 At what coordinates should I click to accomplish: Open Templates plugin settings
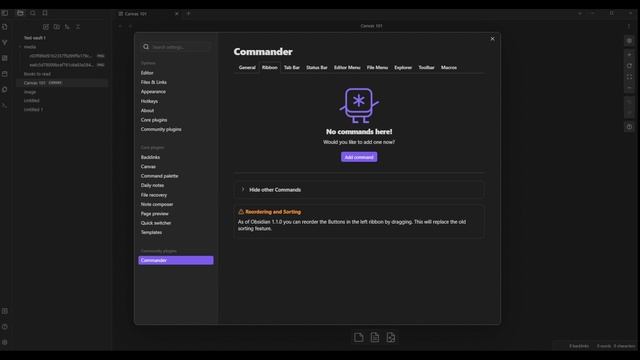(x=176, y=232)
